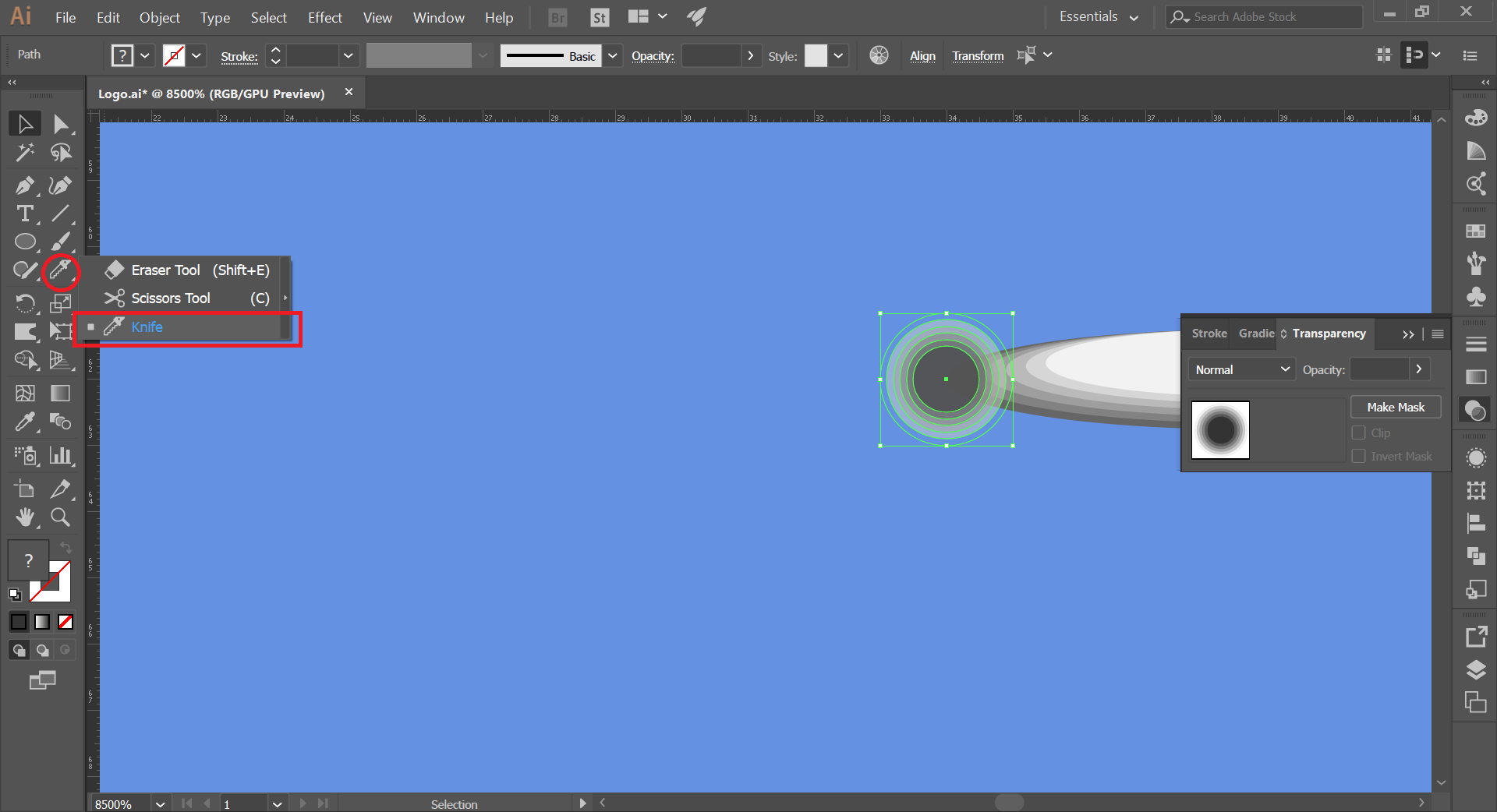
Task: Set fill mode to Color
Action: click(x=19, y=622)
